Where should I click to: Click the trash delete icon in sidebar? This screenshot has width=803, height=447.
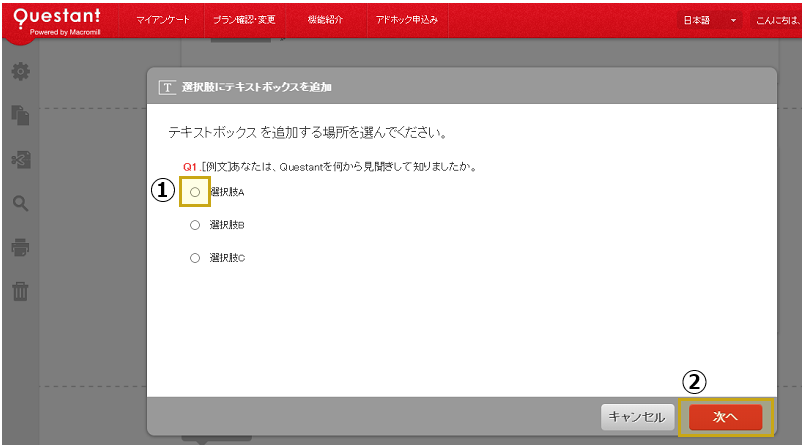(20, 291)
